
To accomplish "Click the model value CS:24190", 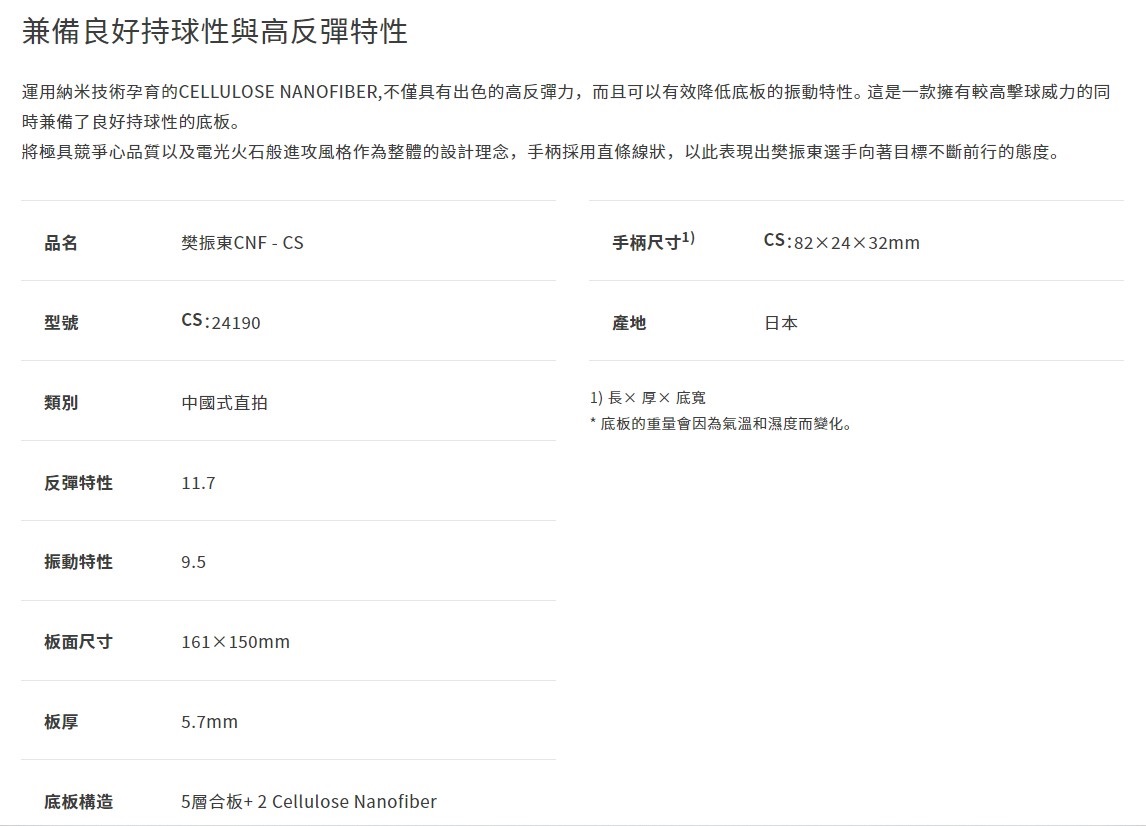I will (x=221, y=322).
